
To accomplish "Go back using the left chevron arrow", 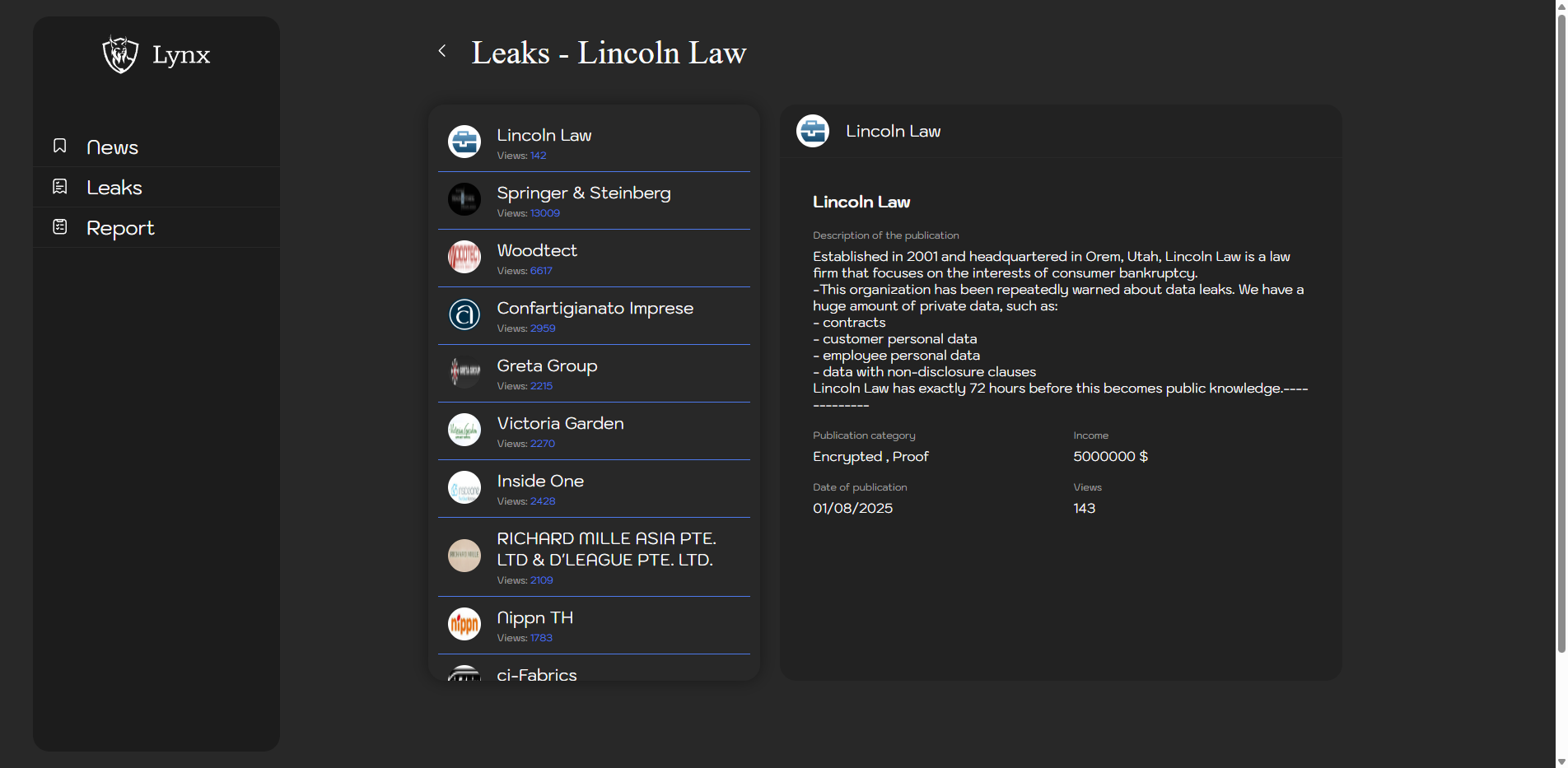I will click(x=442, y=51).
